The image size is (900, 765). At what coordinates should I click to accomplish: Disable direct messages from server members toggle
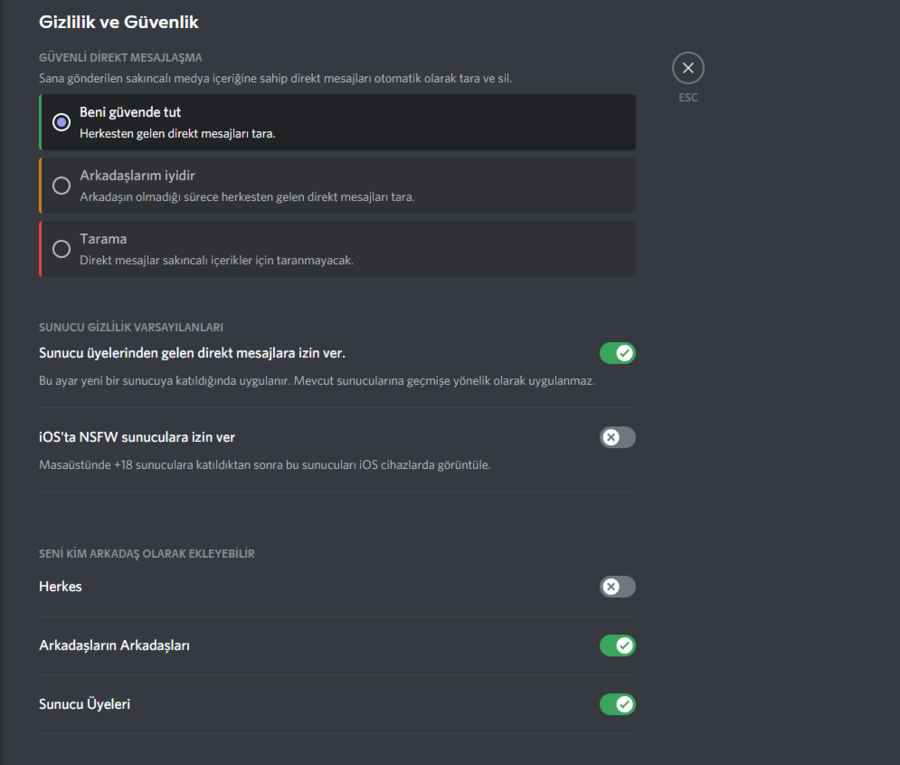tap(617, 353)
